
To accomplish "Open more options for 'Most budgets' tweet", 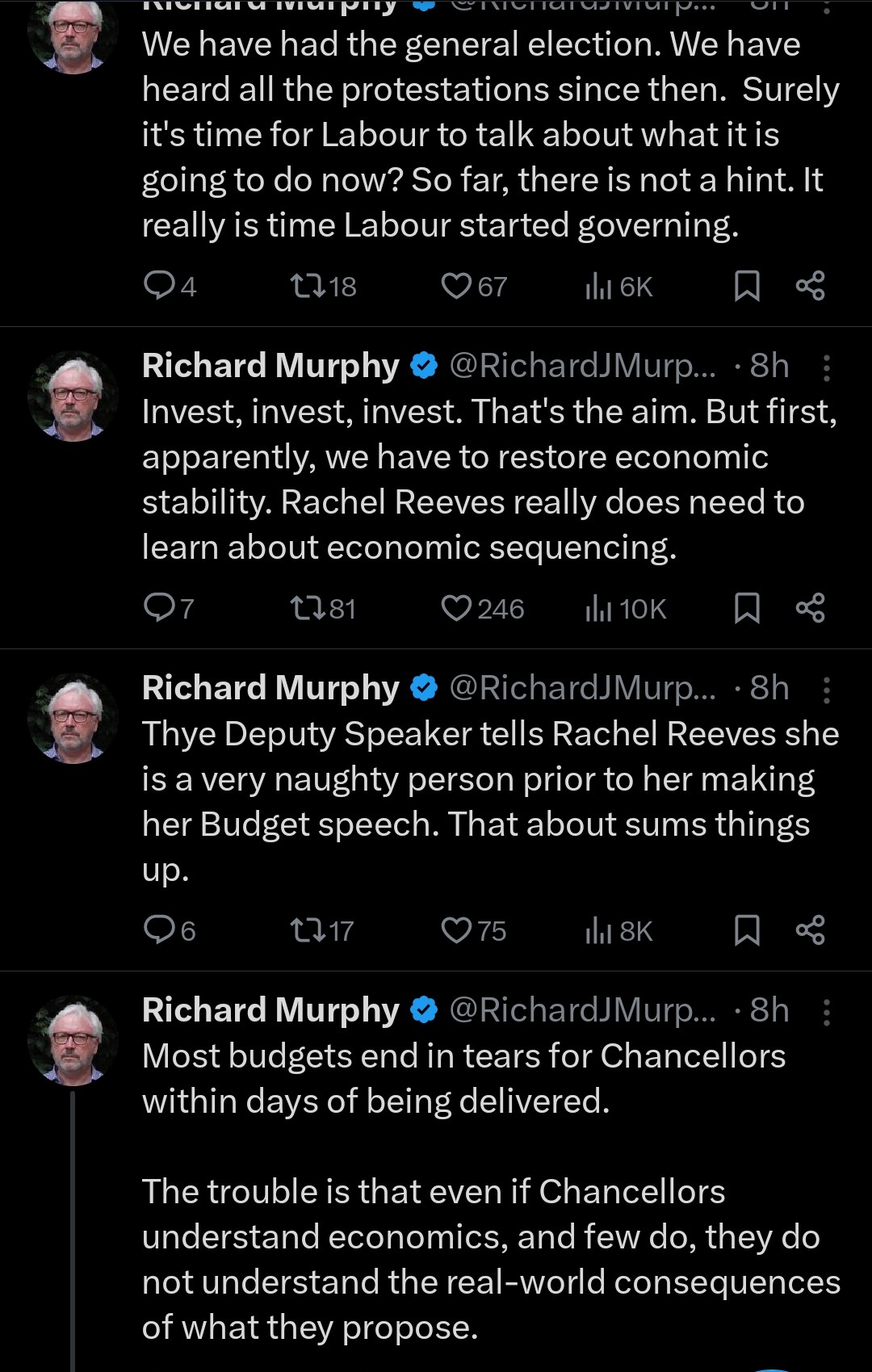I will [826, 1012].
